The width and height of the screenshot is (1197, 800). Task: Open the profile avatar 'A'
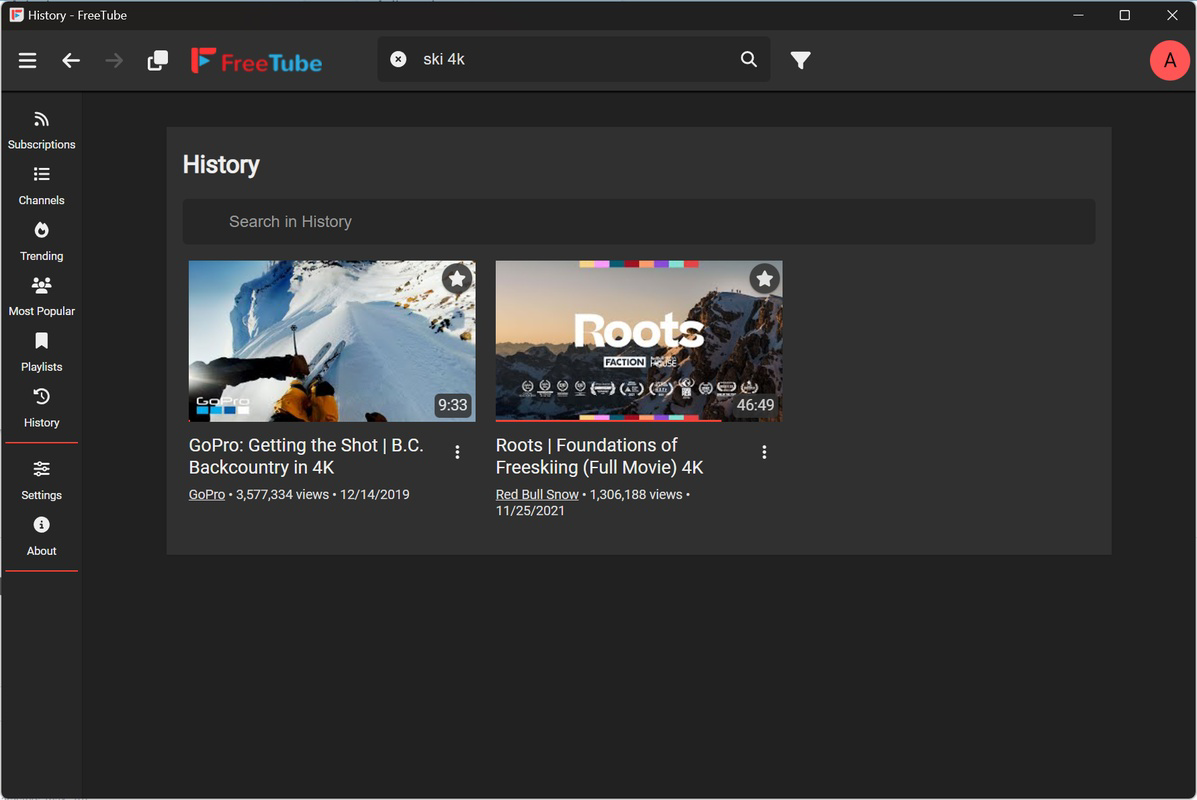[1170, 60]
